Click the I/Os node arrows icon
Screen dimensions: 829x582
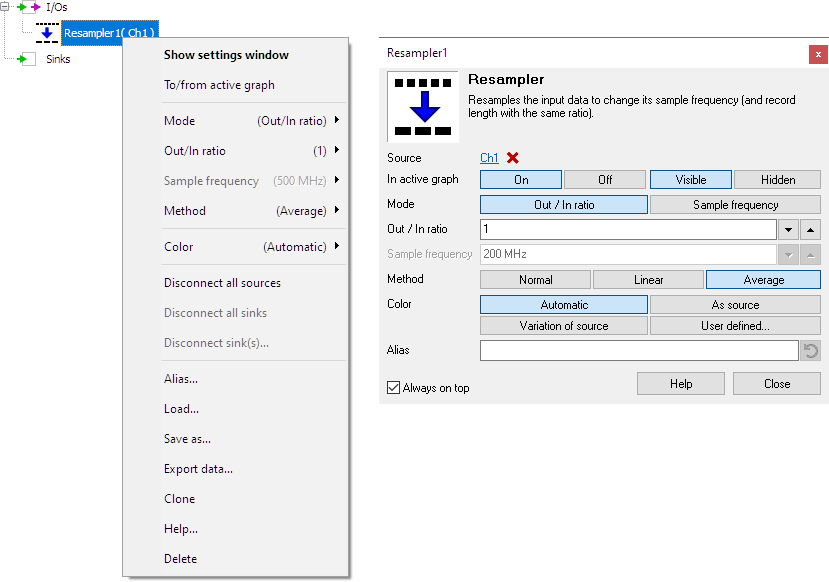pos(30,6)
